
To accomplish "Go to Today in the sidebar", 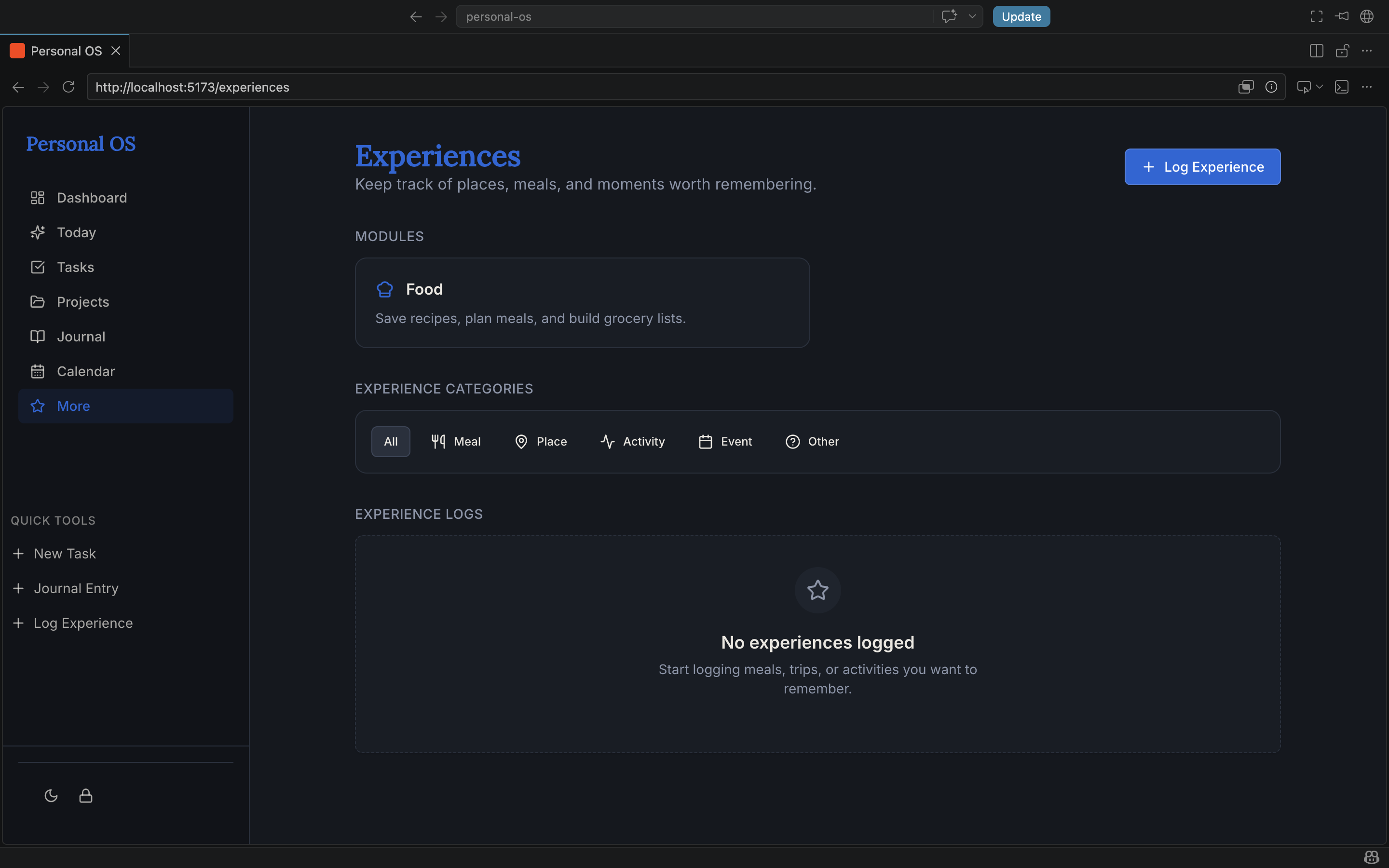I will click(x=126, y=232).
